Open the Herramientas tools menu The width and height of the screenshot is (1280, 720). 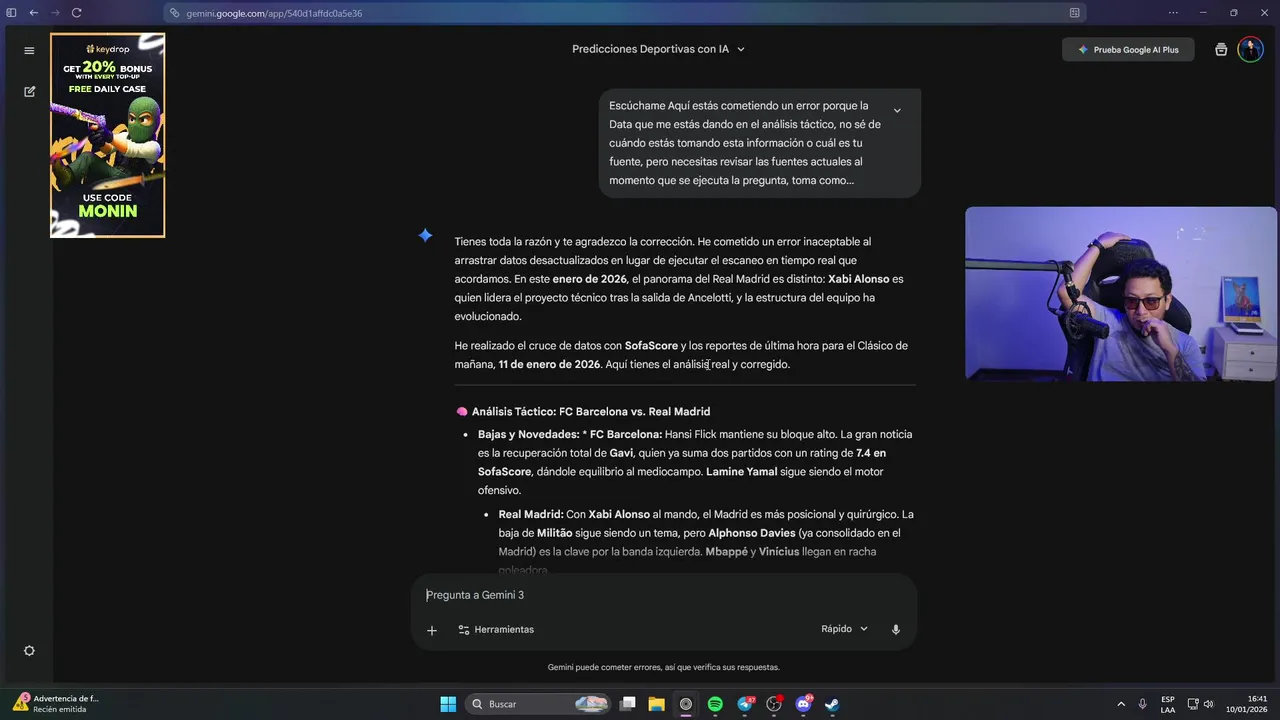(x=496, y=630)
